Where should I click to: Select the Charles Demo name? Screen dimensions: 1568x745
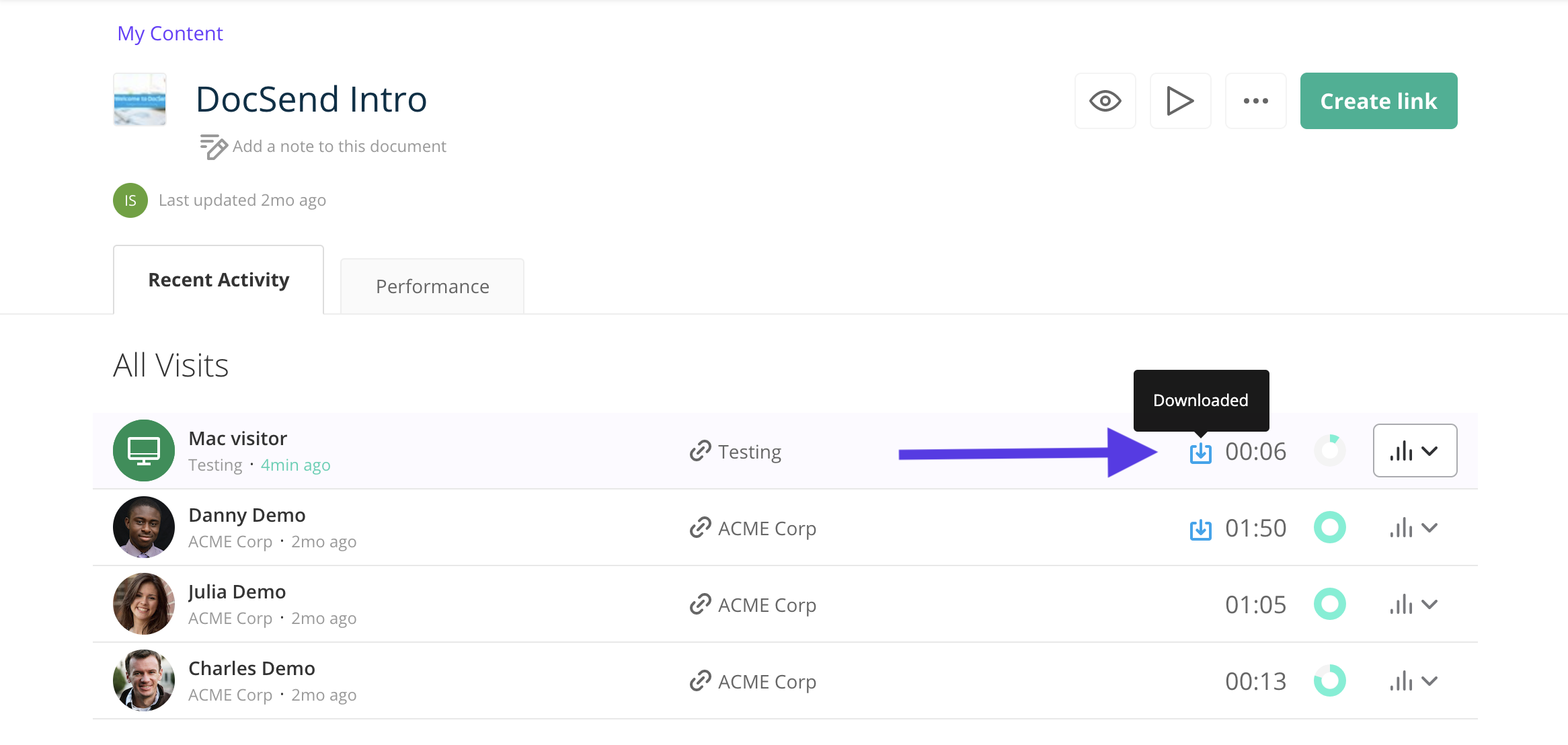[251, 668]
